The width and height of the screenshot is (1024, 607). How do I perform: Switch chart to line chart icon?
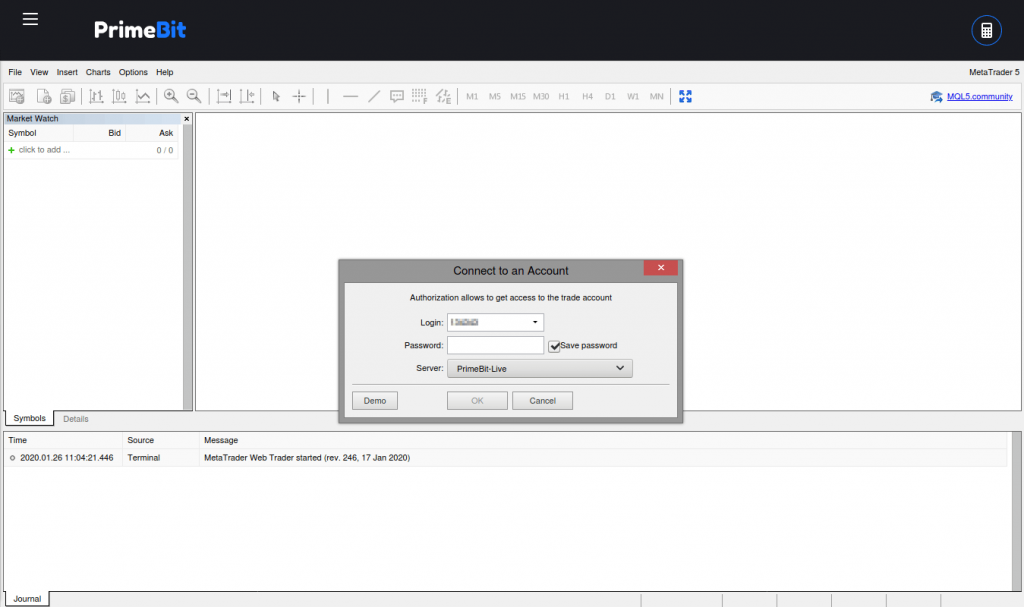coord(142,97)
